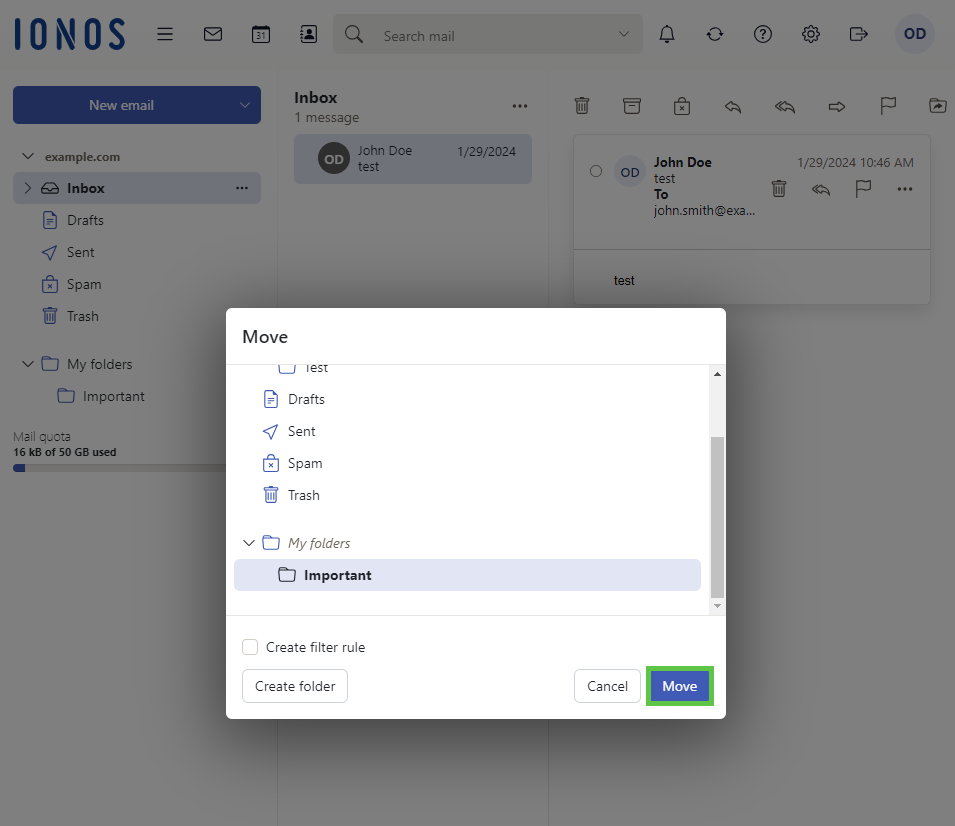Open the help question mark icon
Image resolution: width=955 pixels, height=826 pixels.
click(763, 34)
